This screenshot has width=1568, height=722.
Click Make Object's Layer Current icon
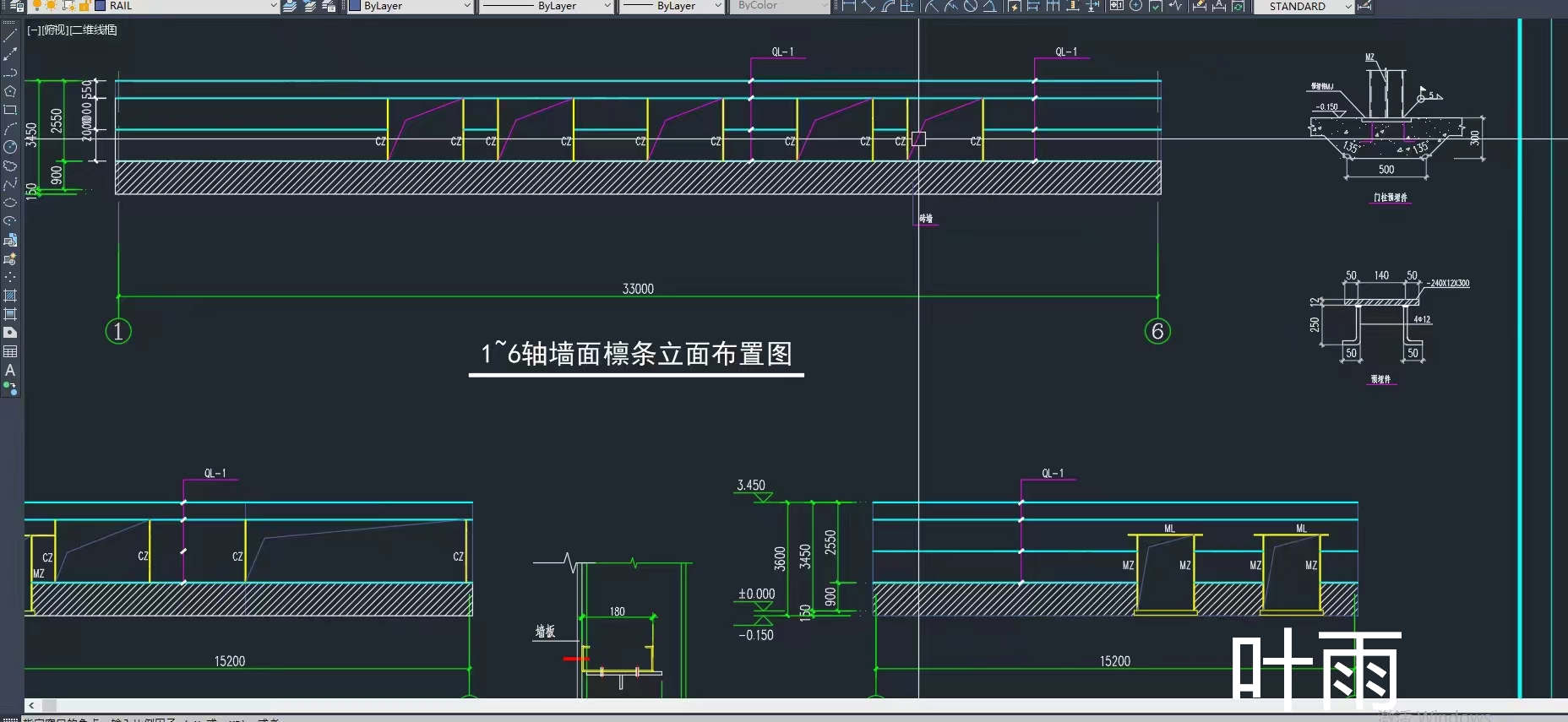(x=291, y=6)
